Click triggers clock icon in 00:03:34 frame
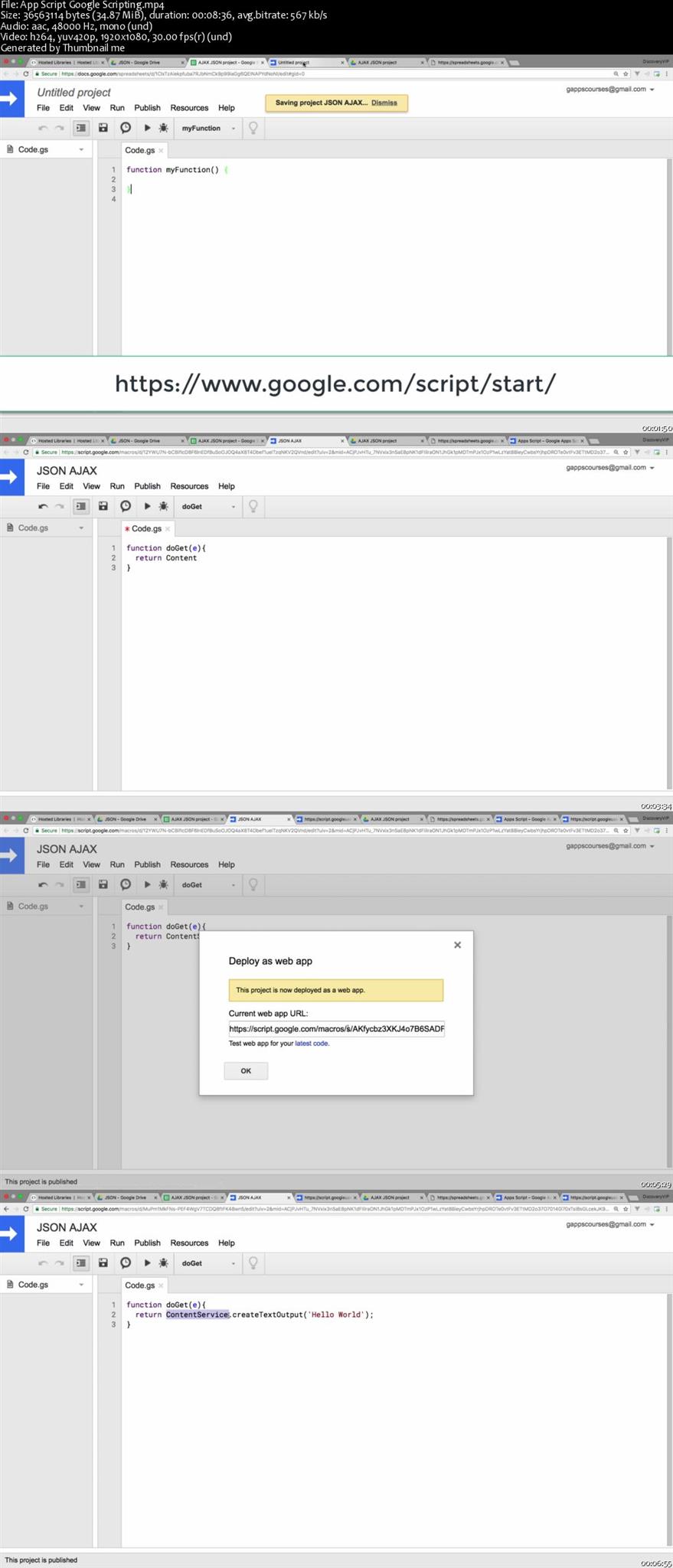Viewport: 673px width, 1568px height. [126, 506]
